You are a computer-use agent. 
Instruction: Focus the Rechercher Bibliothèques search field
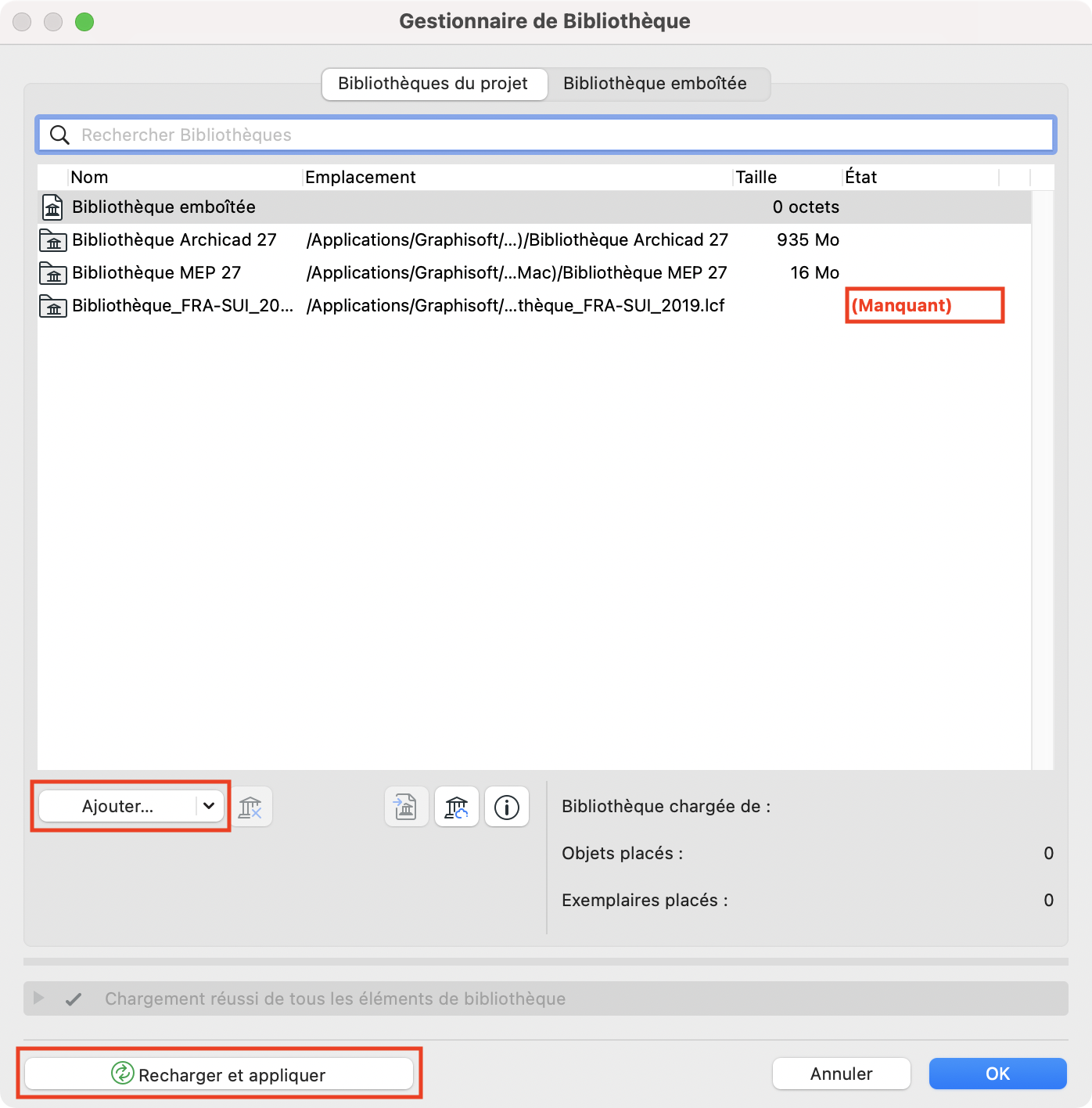point(546,135)
